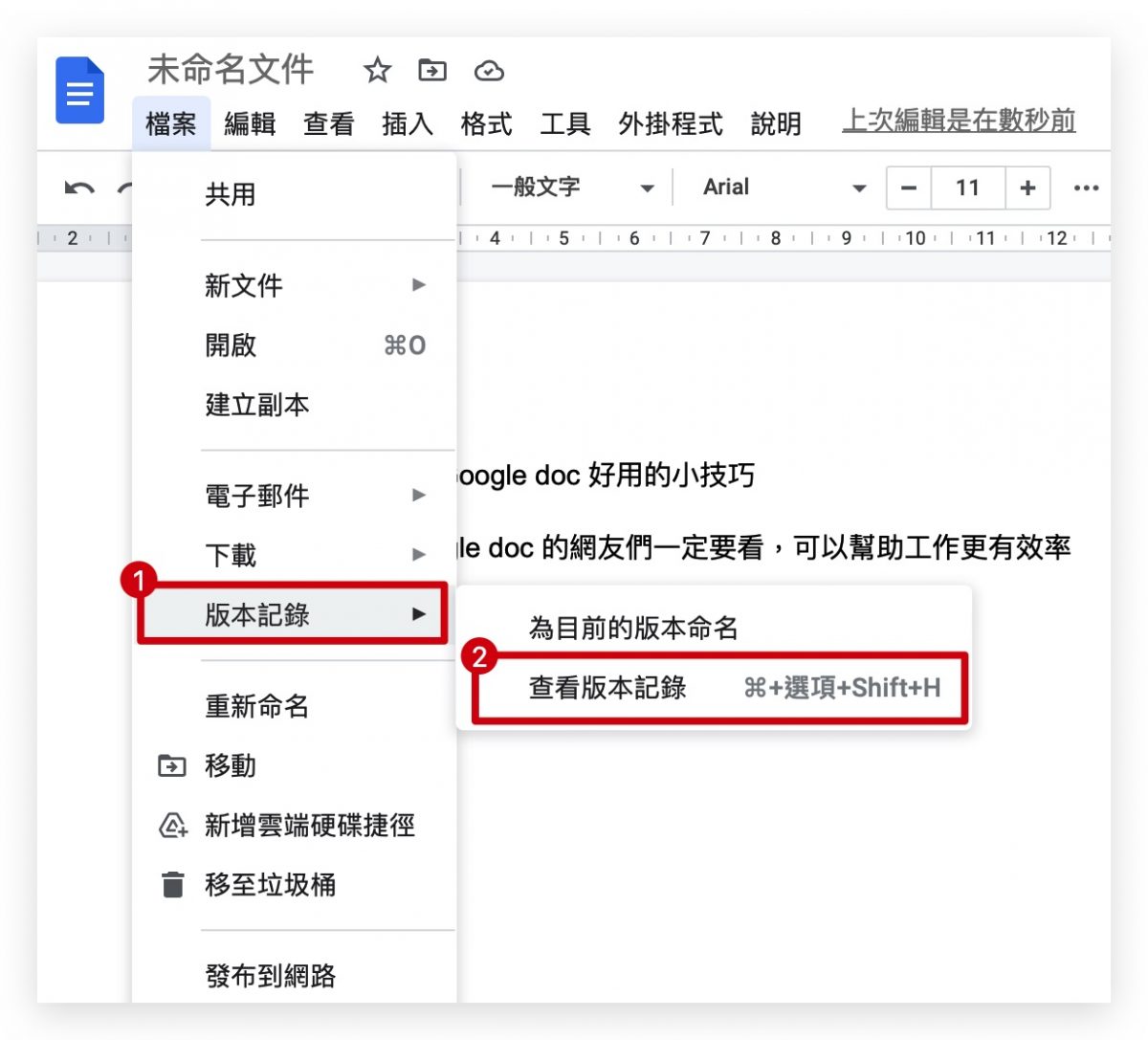Expand the 新文件 submenu

(295, 285)
